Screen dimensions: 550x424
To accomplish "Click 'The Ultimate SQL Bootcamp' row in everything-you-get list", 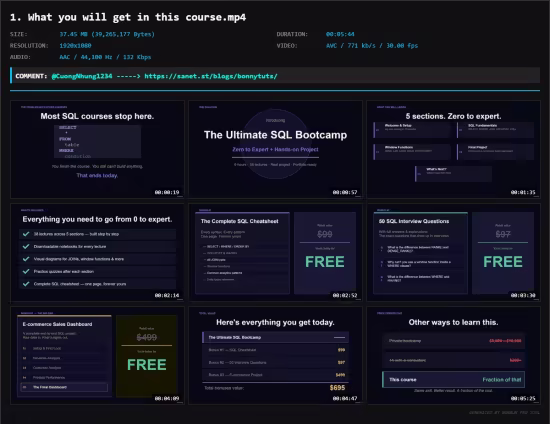I will pos(276,337).
